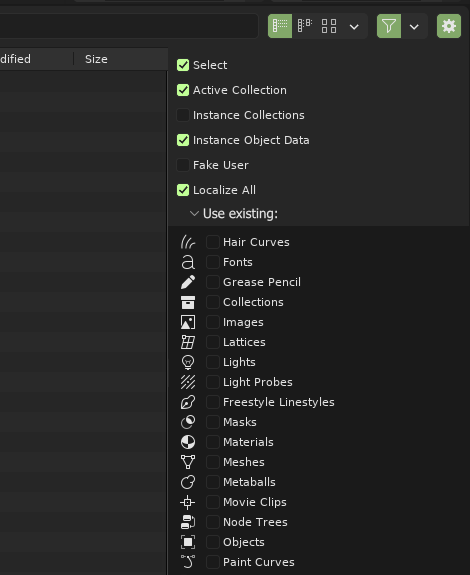The width and height of the screenshot is (470, 575).
Task: Enable the Masks checkbox
Action: pos(213,422)
